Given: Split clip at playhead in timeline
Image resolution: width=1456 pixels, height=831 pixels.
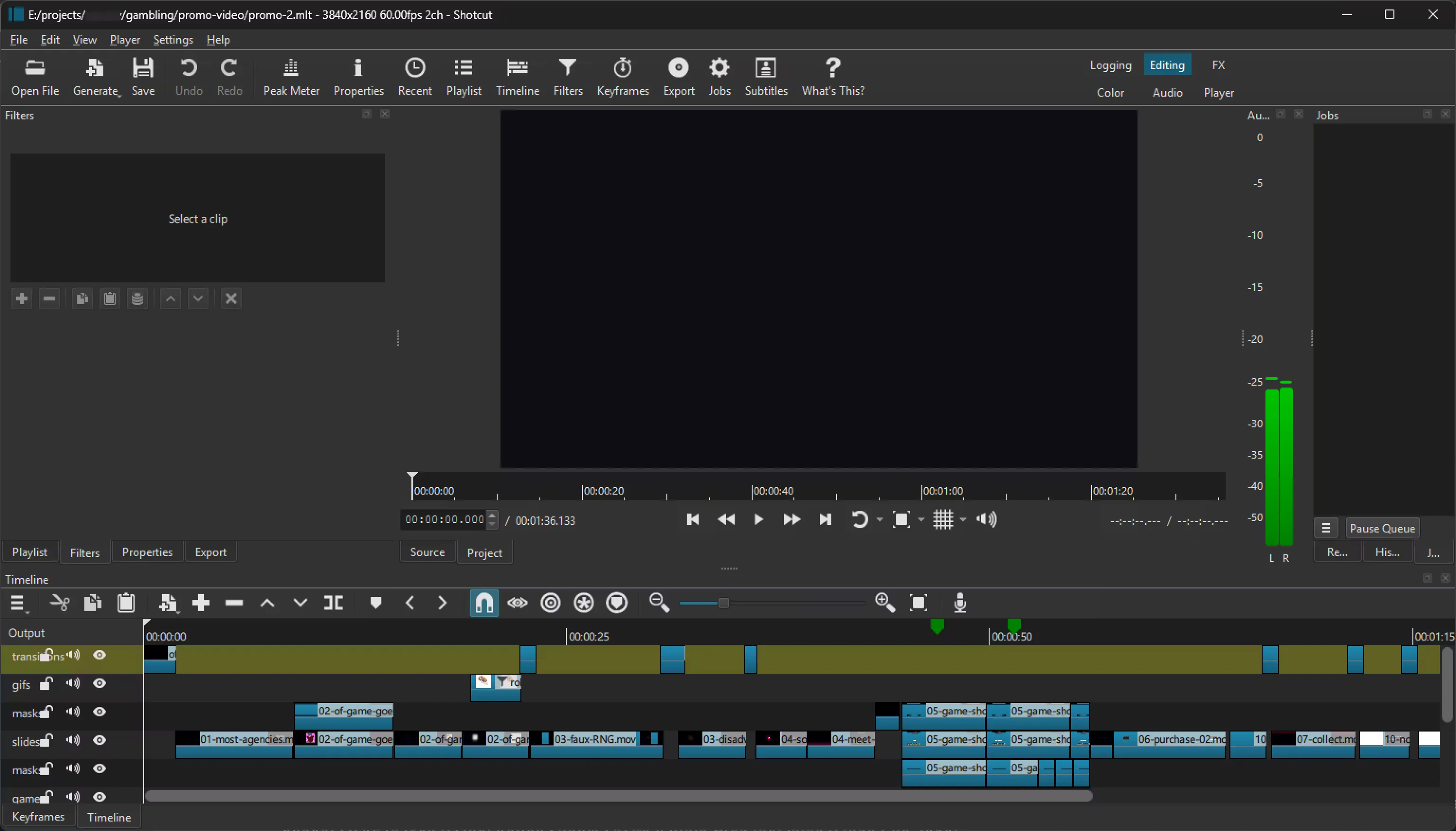Looking at the screenshot, I should pos(334,603).
